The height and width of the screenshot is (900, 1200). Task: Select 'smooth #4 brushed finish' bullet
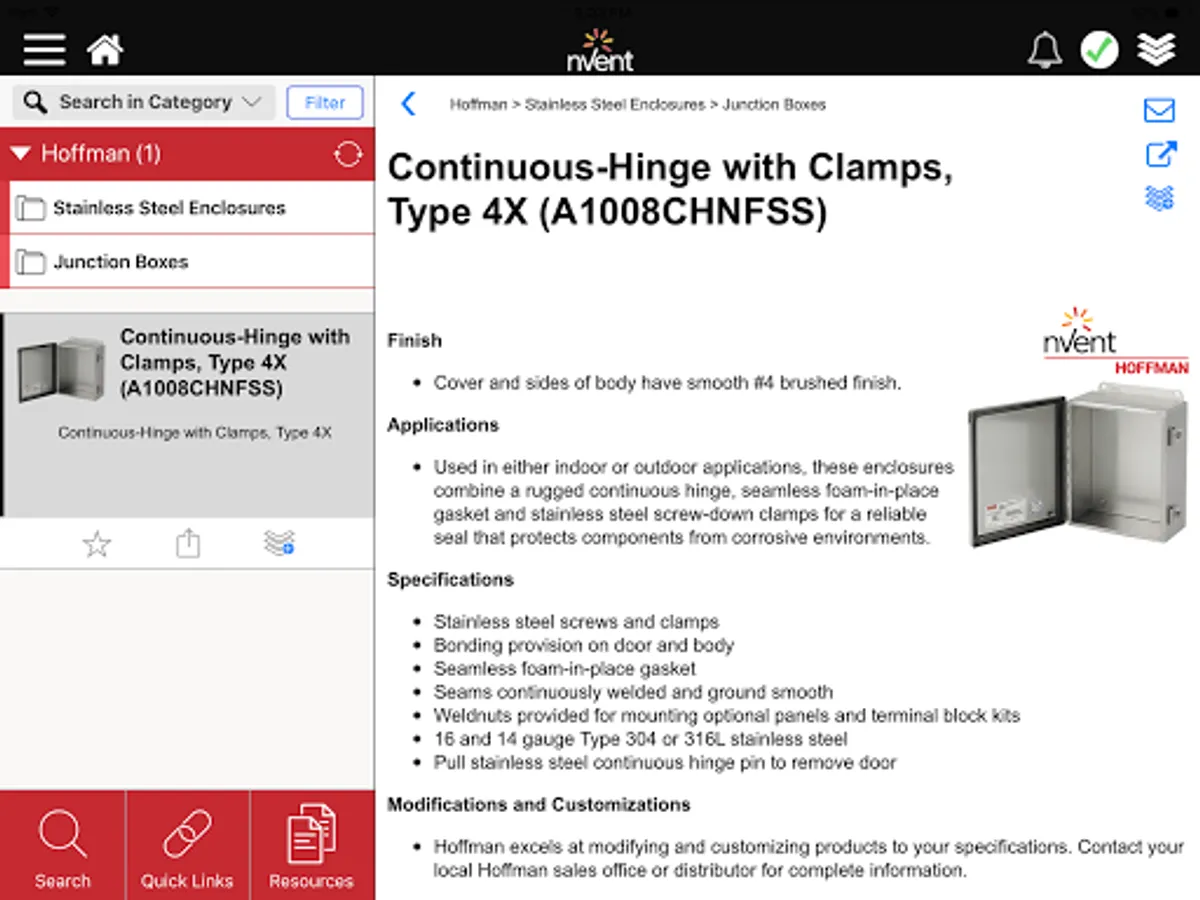pyautogui.click(x=667, y=383)
